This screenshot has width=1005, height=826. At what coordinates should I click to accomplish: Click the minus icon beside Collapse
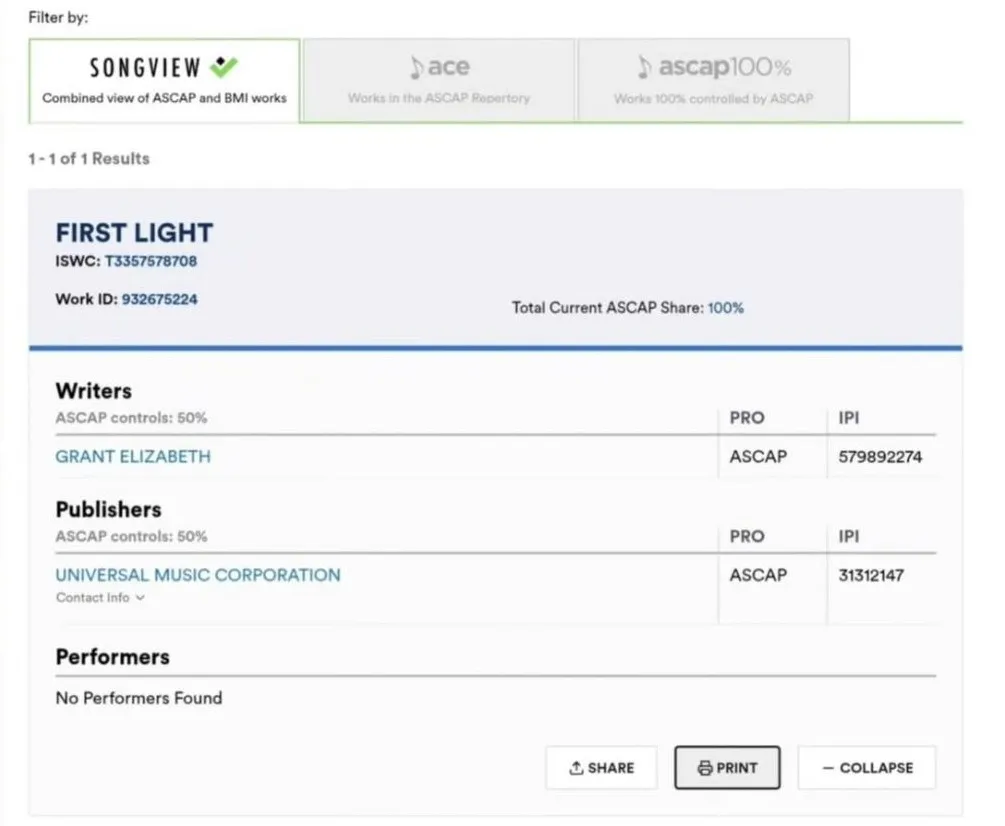828,768
